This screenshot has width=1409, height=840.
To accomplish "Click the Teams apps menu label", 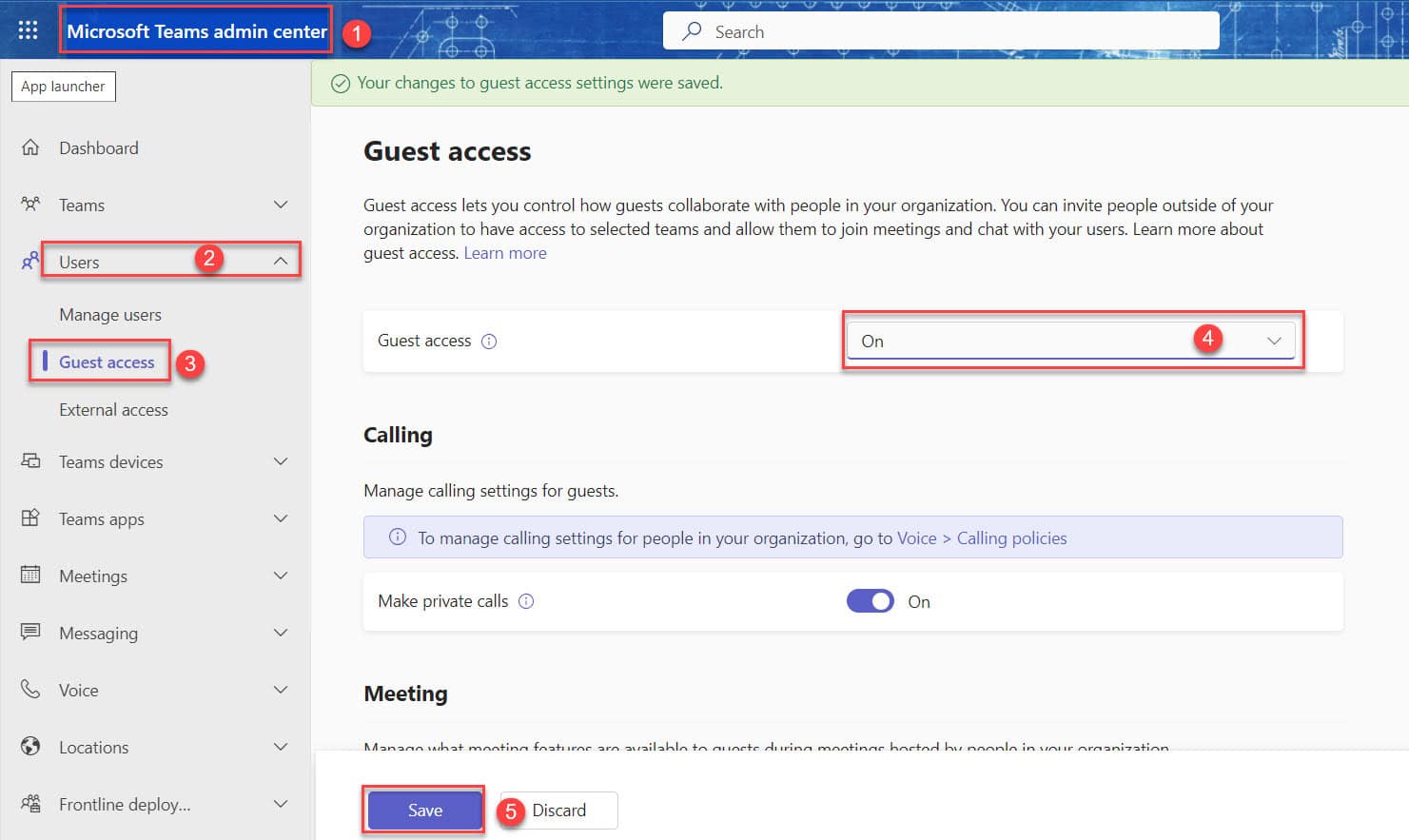I will click(102, 519).
